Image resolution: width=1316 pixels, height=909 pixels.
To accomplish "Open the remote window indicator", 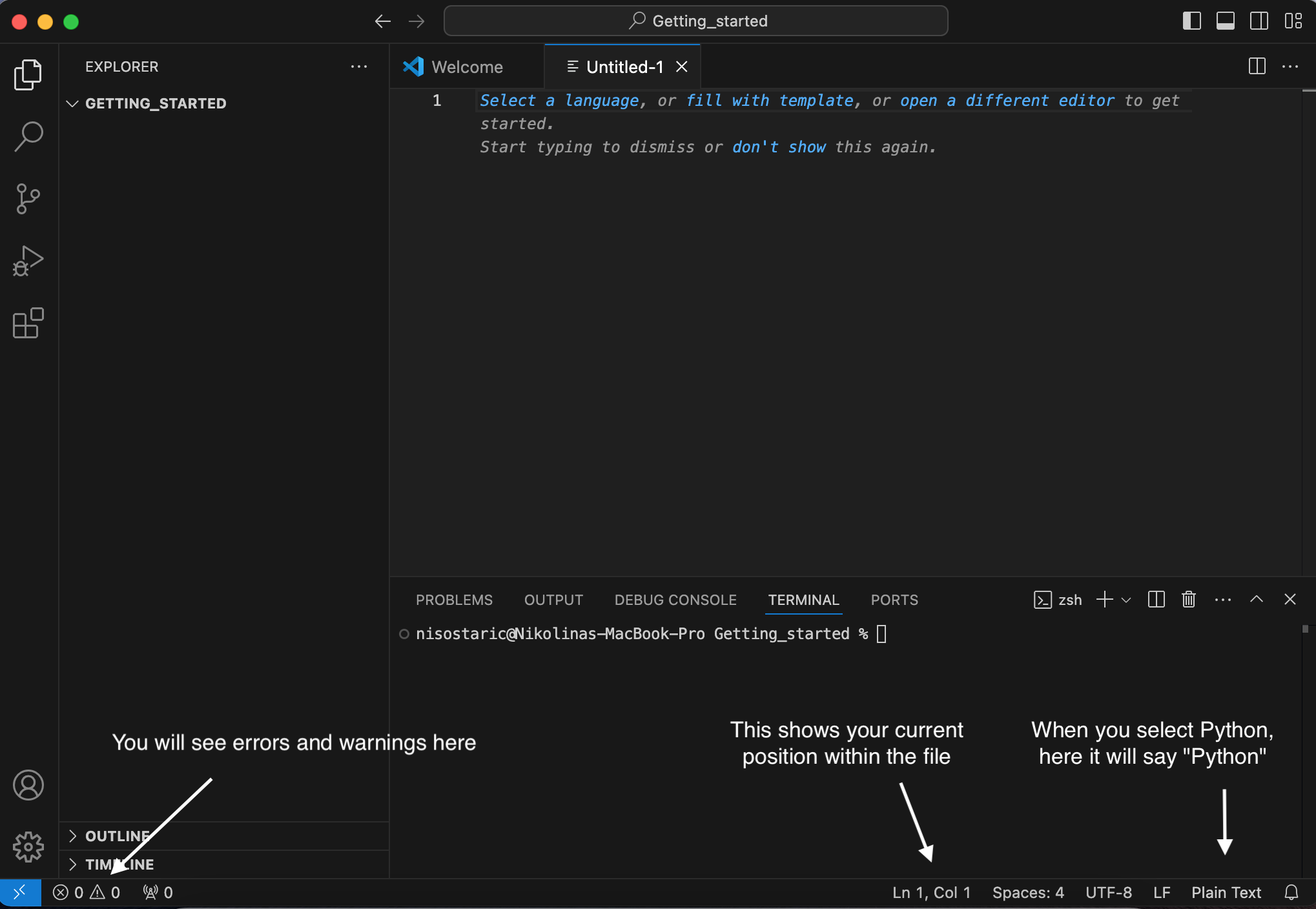I will point(20,892).
